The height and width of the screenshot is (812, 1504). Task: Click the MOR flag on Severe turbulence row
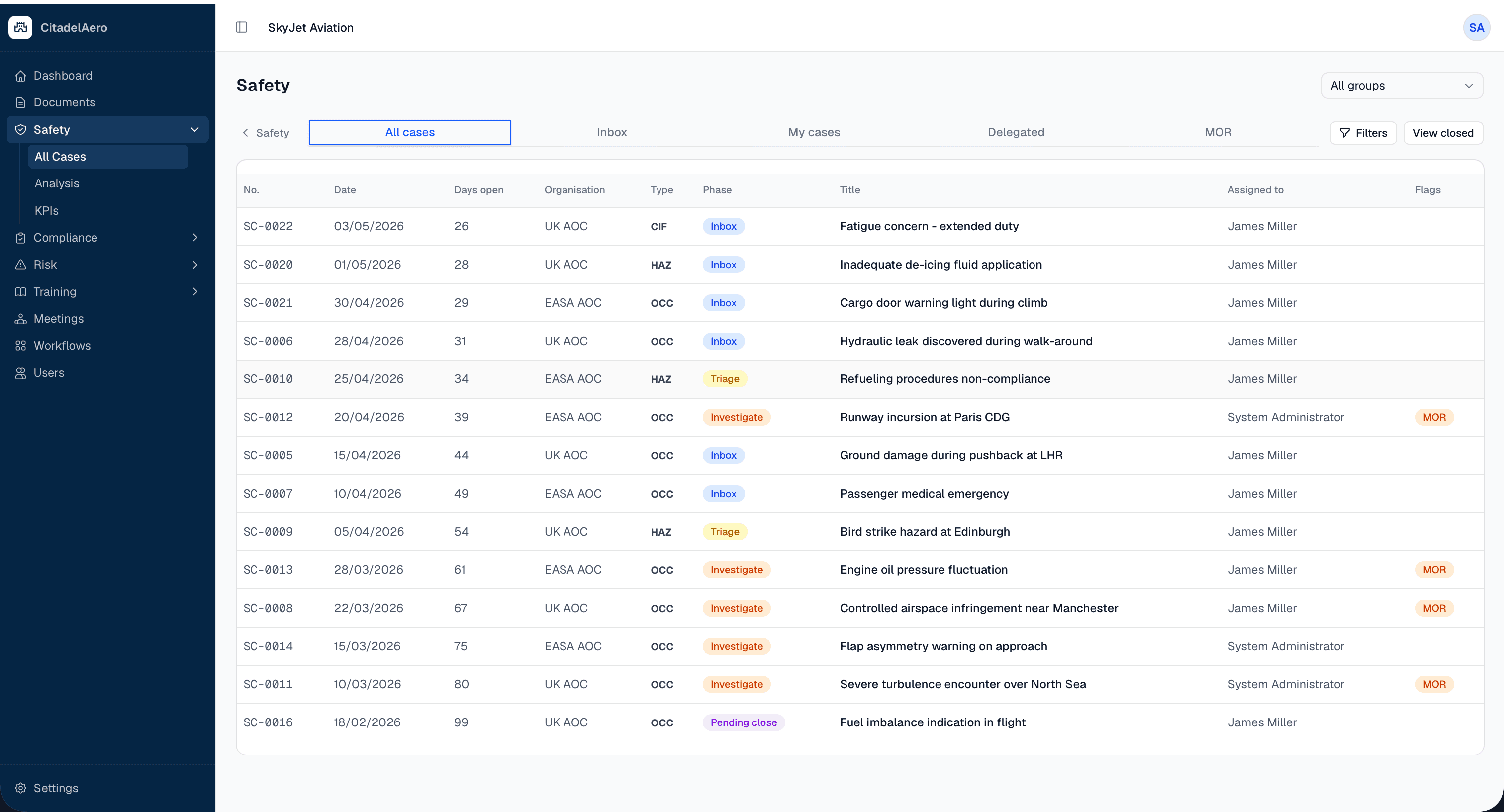(x=1434, y=684)
